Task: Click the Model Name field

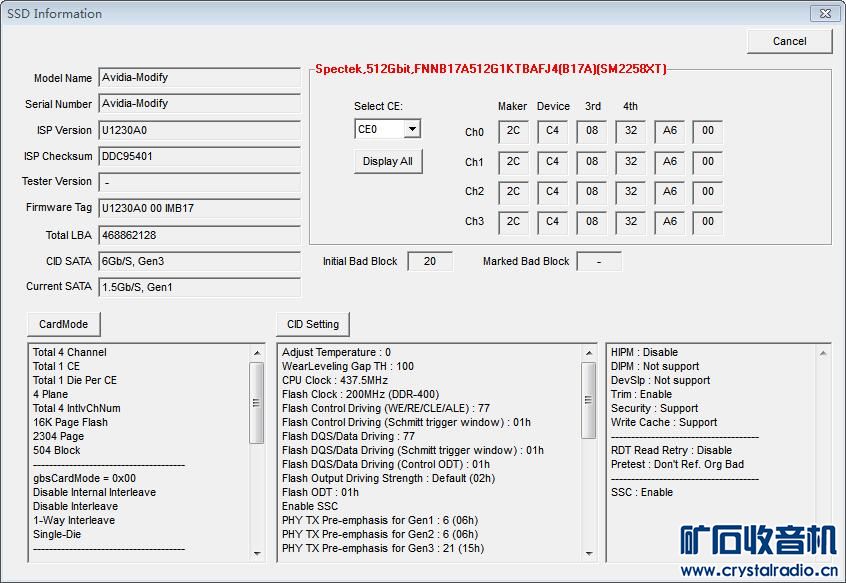Action: (x=199, y=78)
